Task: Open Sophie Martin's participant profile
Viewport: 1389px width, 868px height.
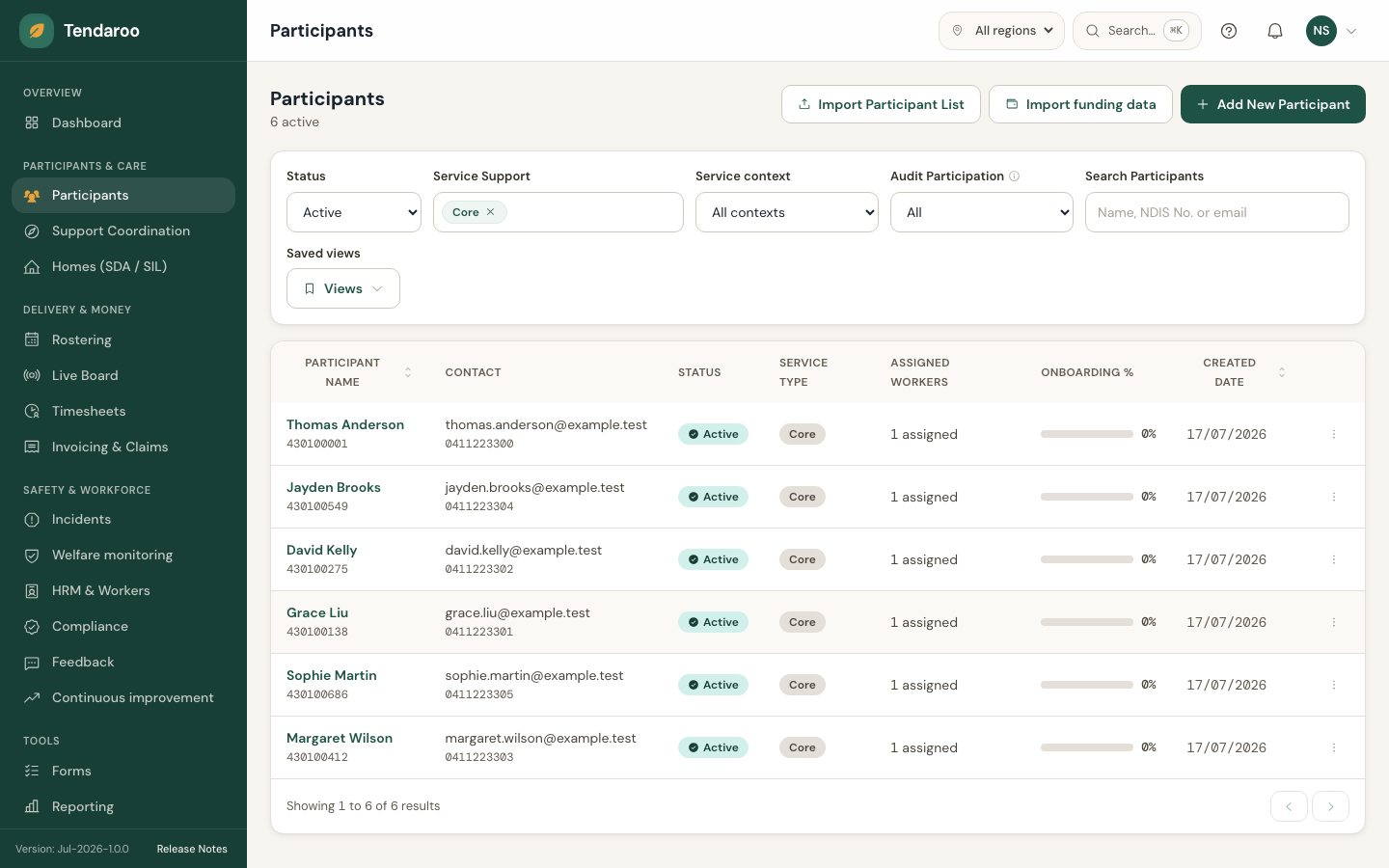Action: [332, 675]
